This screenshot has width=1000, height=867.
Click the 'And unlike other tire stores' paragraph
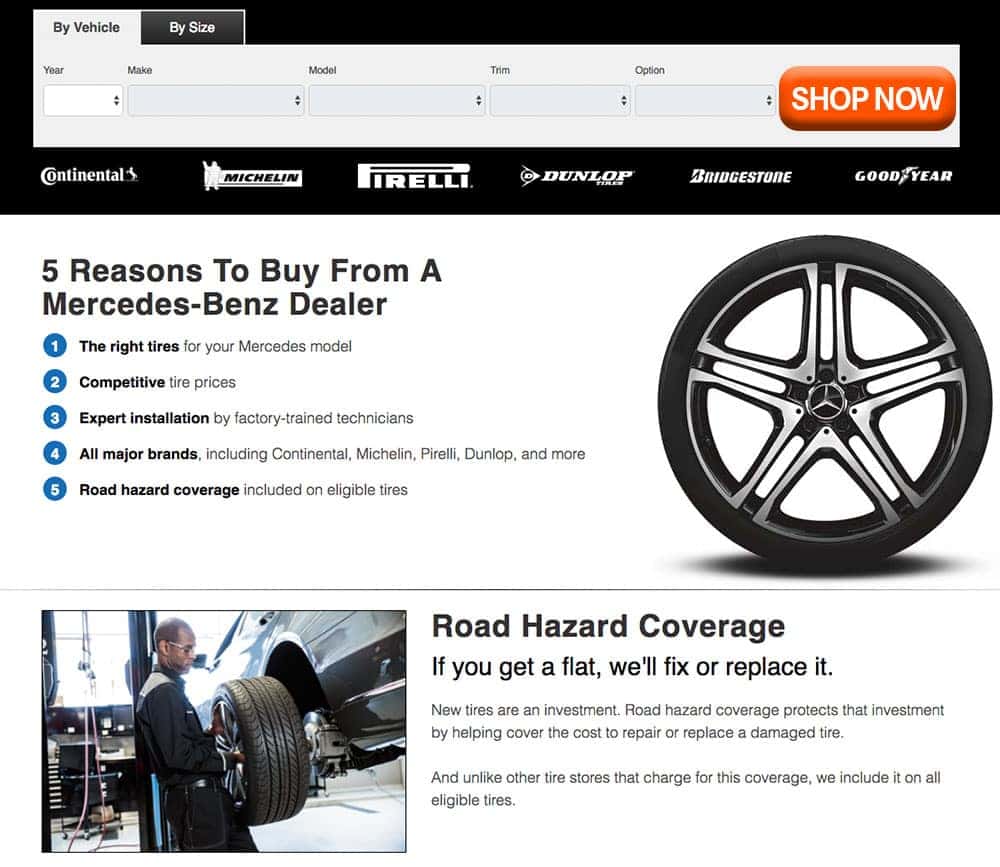686,789
